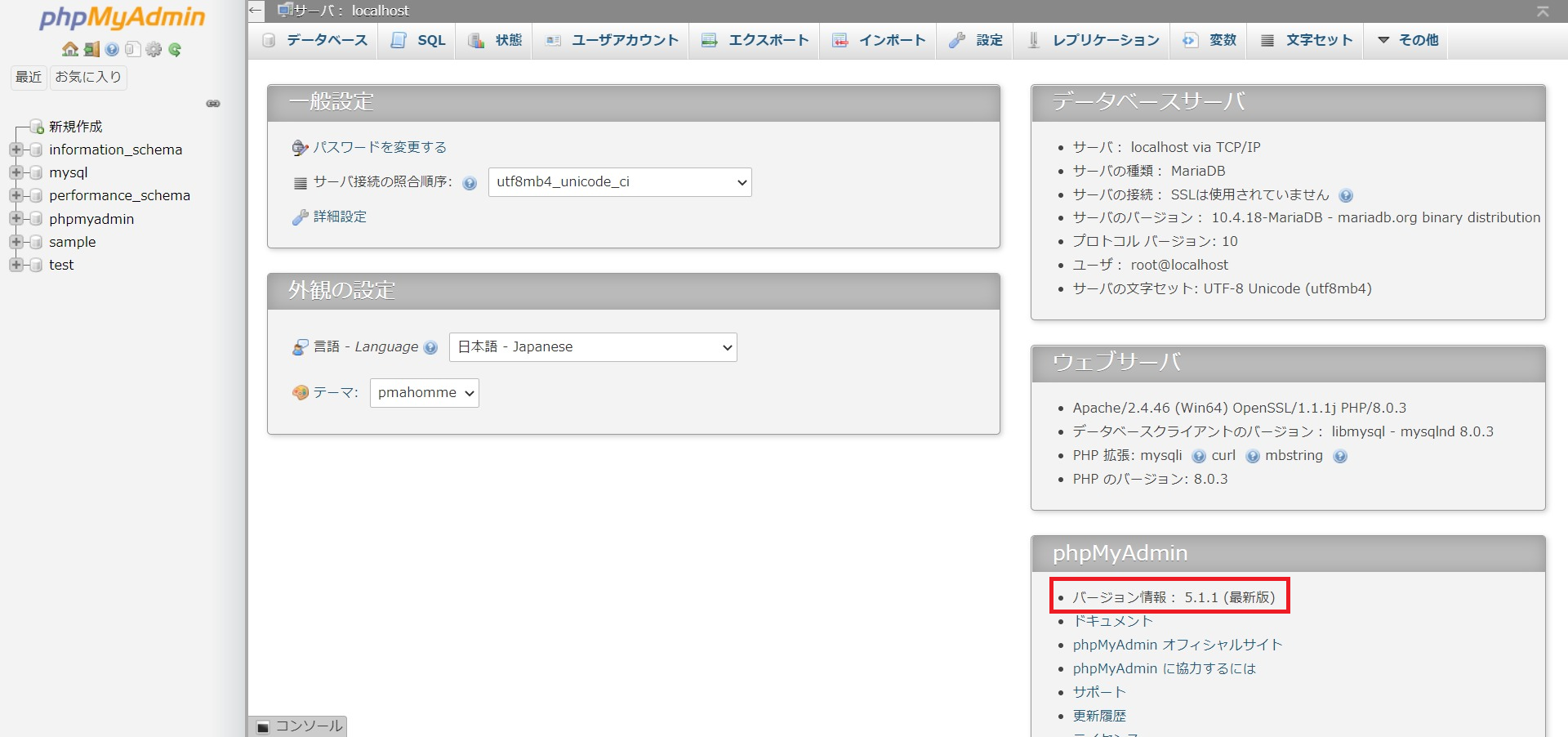
Task: Select the test database name
Action: (x=61, y=265)
